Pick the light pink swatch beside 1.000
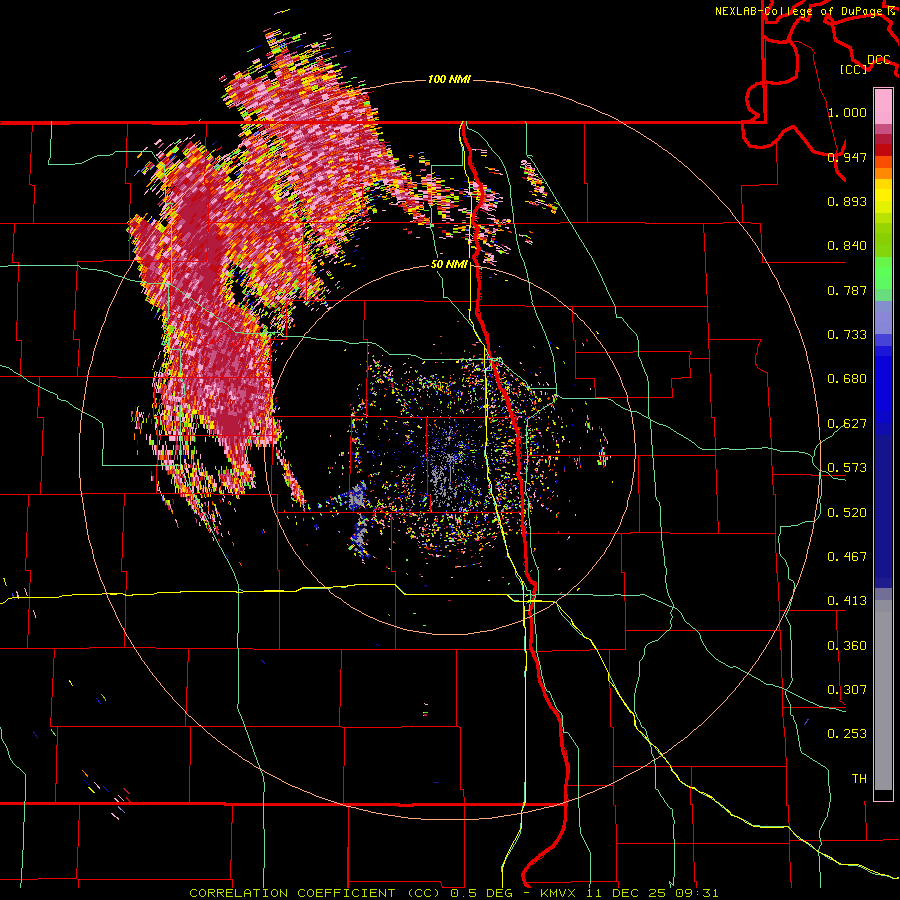900x900 pixels. 883,107
